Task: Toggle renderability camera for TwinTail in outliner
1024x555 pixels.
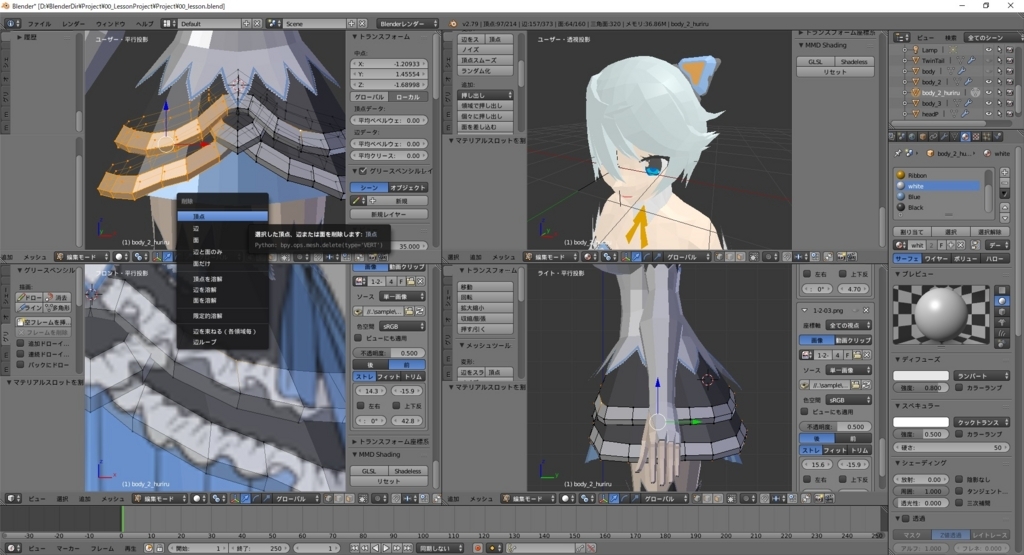Action: (x=1010, y=60)
